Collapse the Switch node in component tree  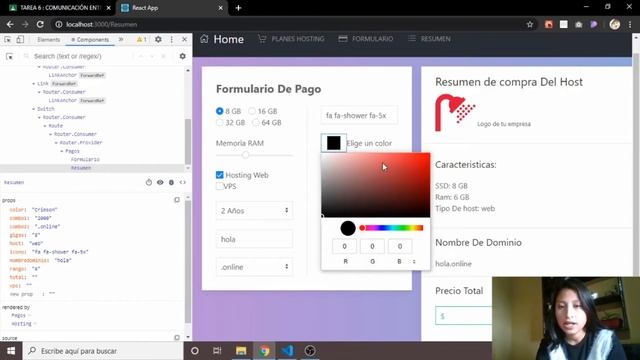tap(34, 109)
